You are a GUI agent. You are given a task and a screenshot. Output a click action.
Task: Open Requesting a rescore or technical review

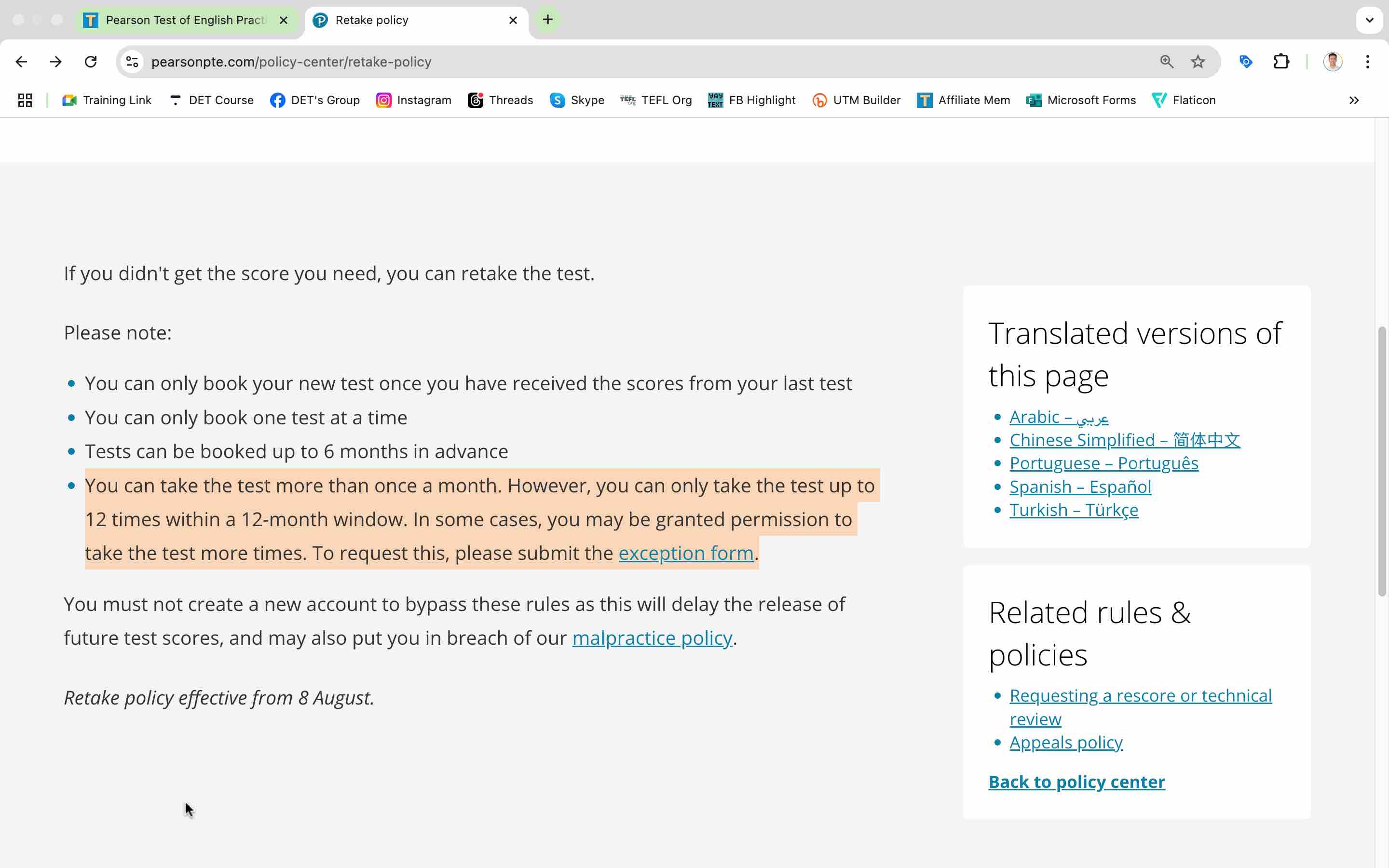(1141, 707)
